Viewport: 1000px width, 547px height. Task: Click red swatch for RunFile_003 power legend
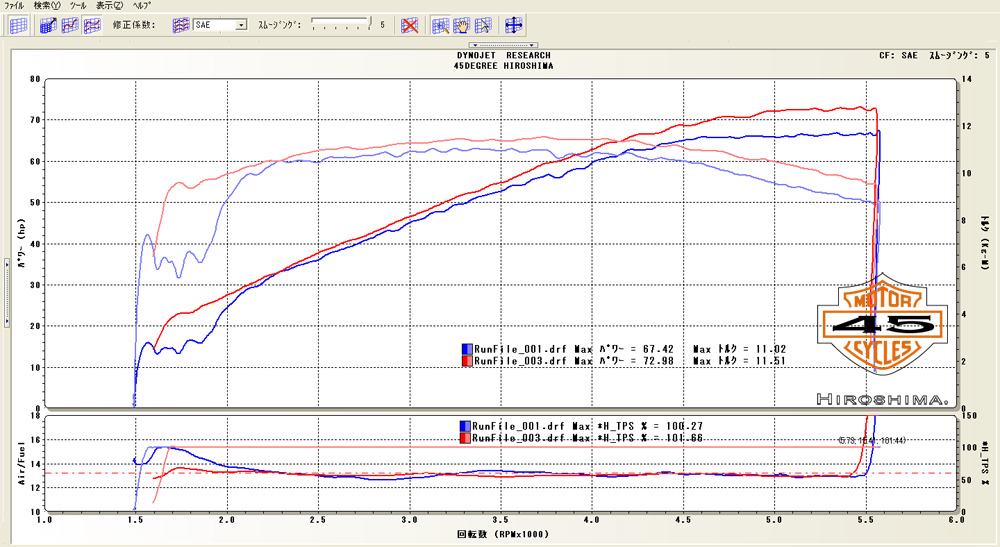click(x=466, y=361)
